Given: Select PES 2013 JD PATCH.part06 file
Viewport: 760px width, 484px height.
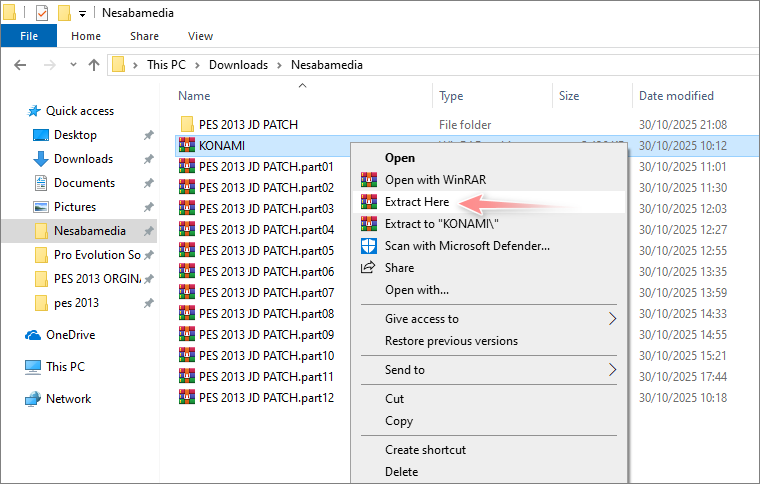Looking at the screenshot, I should [x=266, y=272].
